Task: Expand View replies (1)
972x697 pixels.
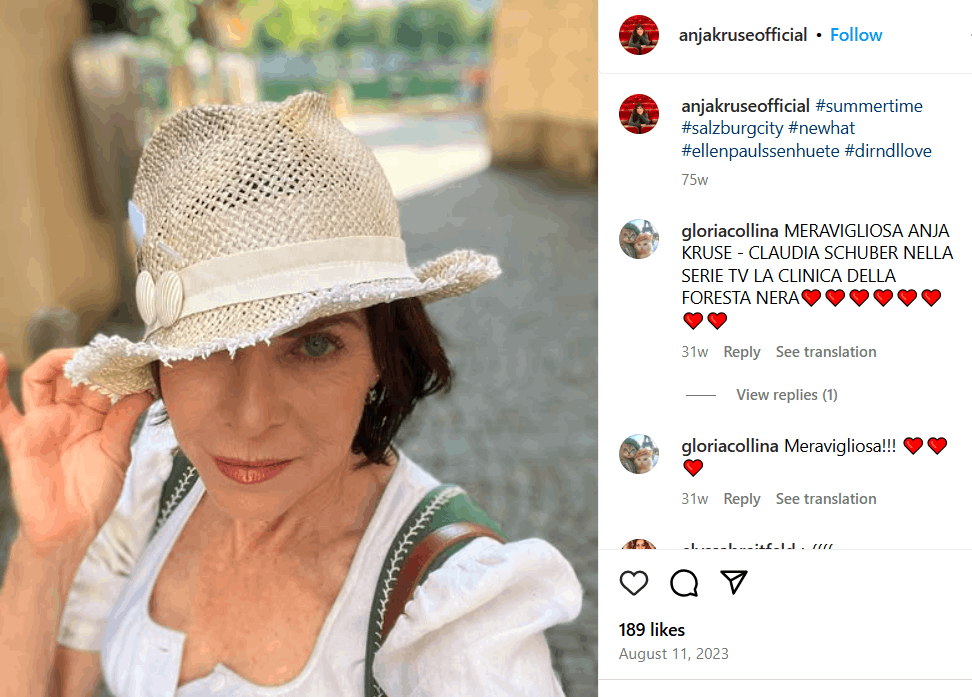Action: [787, 395]
